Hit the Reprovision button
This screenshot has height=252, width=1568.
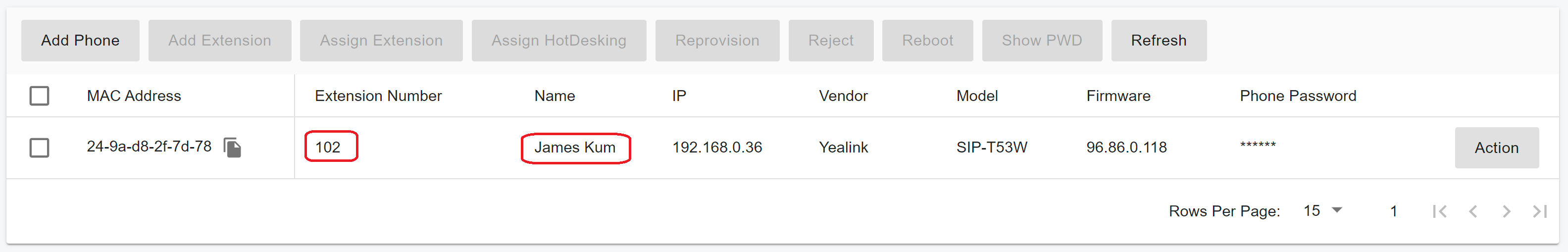pos(717,40)
